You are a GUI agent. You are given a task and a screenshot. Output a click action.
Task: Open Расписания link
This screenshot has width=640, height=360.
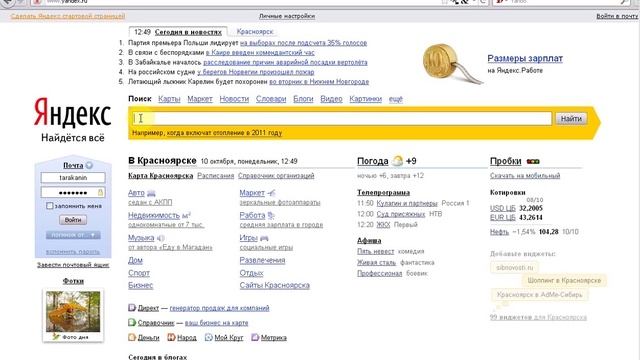point(216,176)
